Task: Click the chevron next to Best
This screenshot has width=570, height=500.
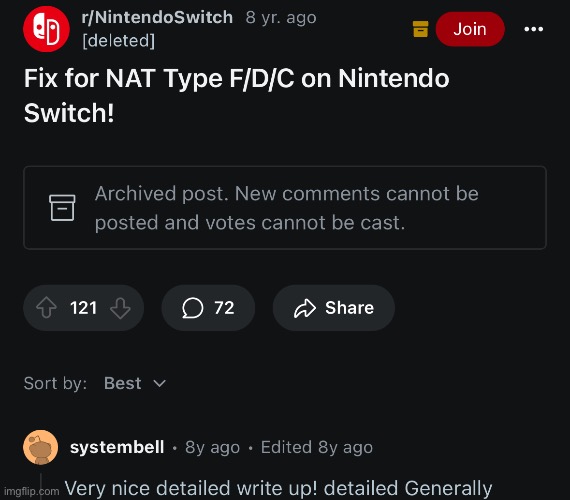Action: (160, 383)
